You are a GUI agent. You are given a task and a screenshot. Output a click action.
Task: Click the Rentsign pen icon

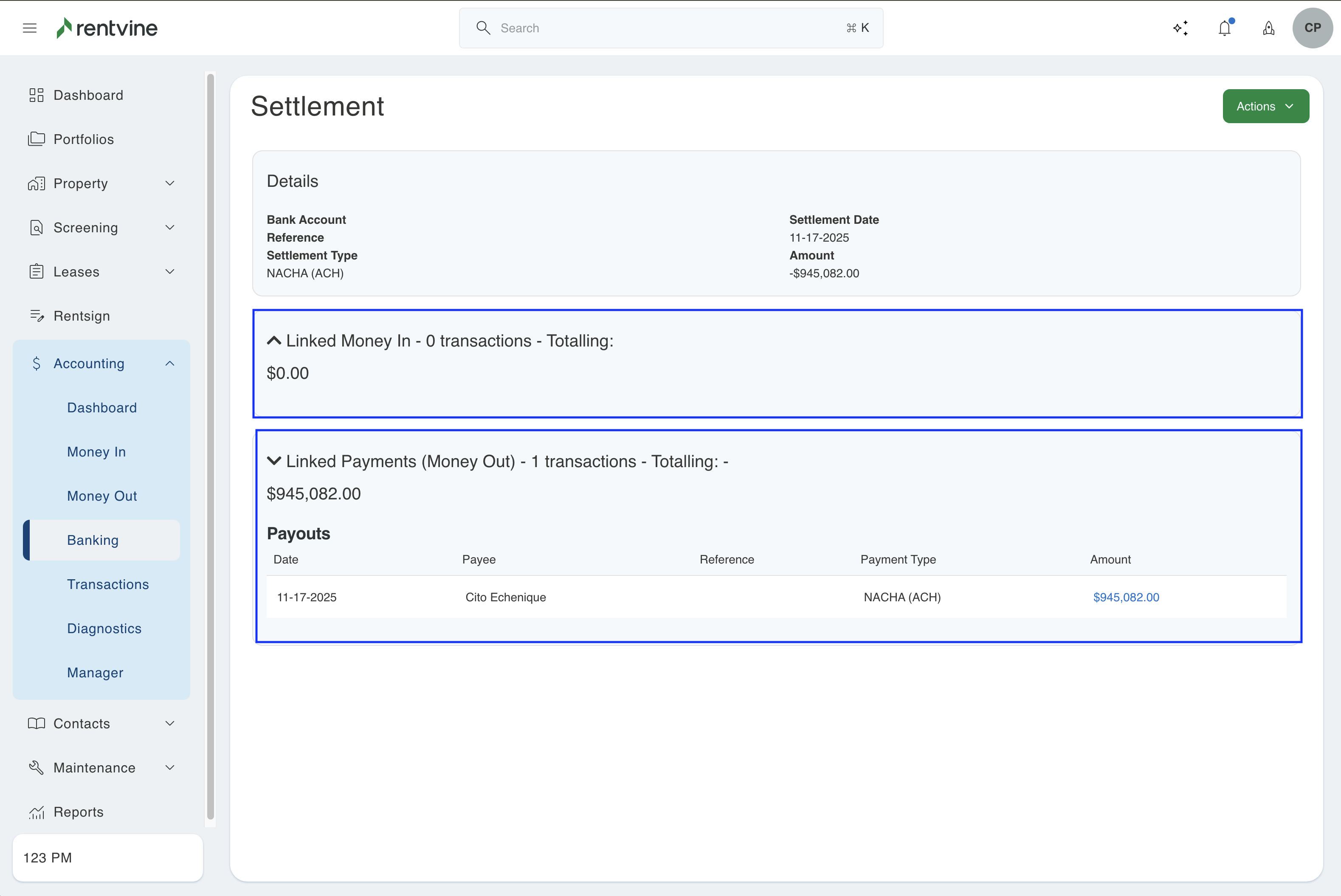(x=37, y=316)
